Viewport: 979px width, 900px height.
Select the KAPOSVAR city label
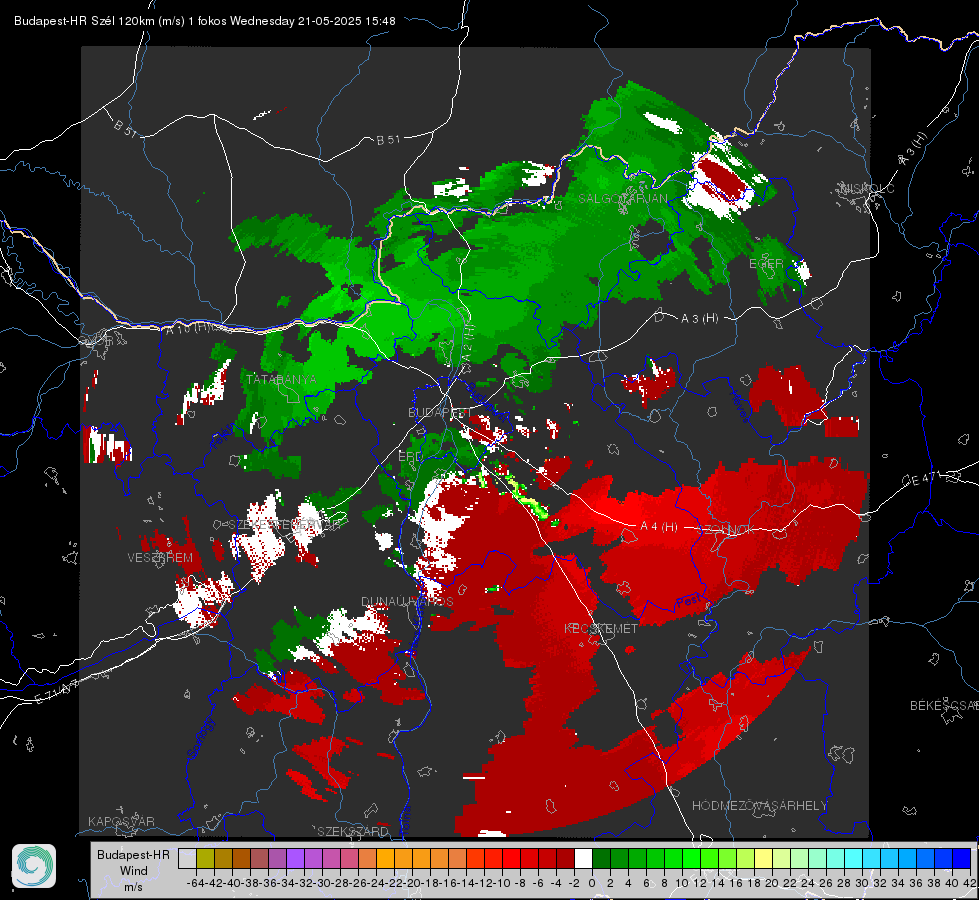point(121,821)
